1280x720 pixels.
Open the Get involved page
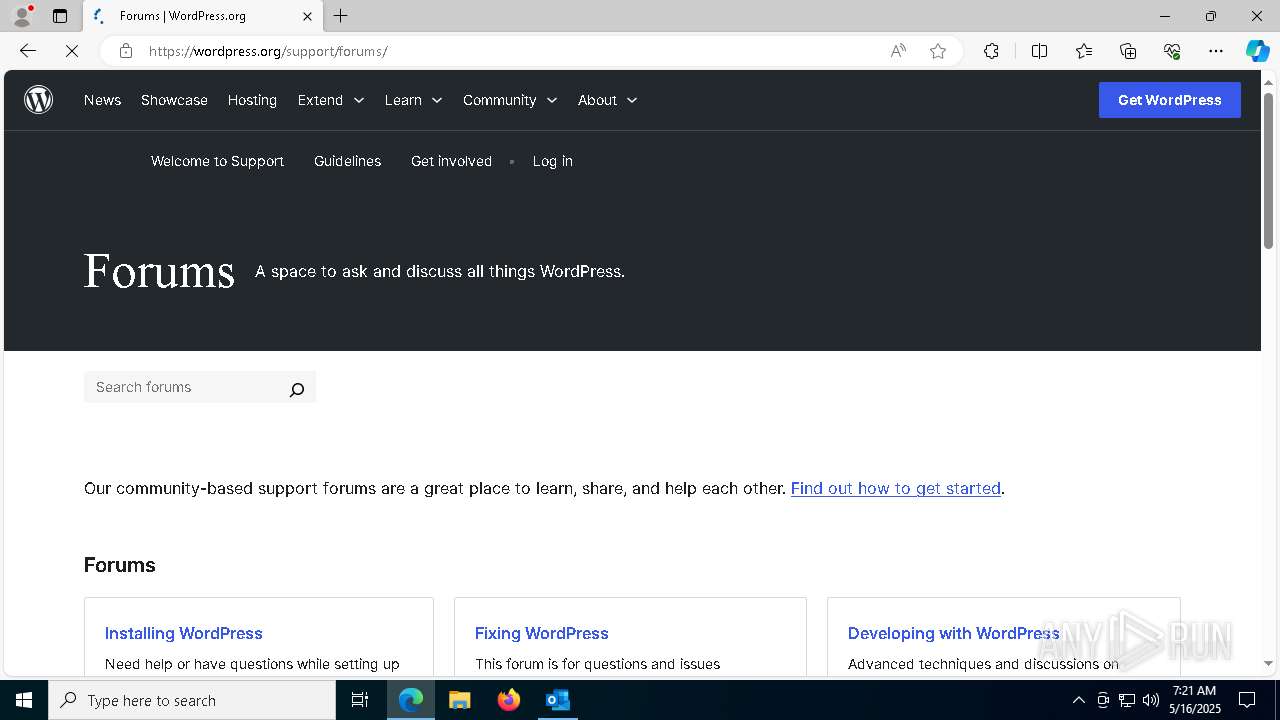click(x=451, y=161)
